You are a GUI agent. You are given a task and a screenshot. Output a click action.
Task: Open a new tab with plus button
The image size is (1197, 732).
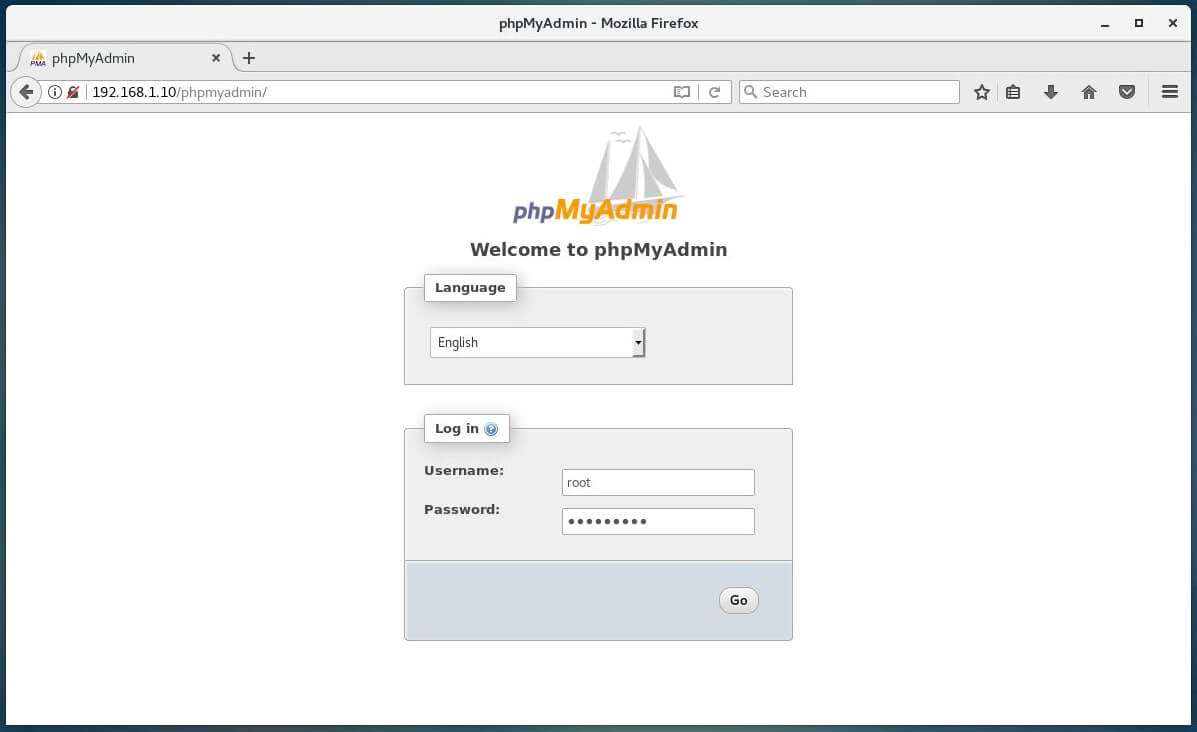(249, 58)
